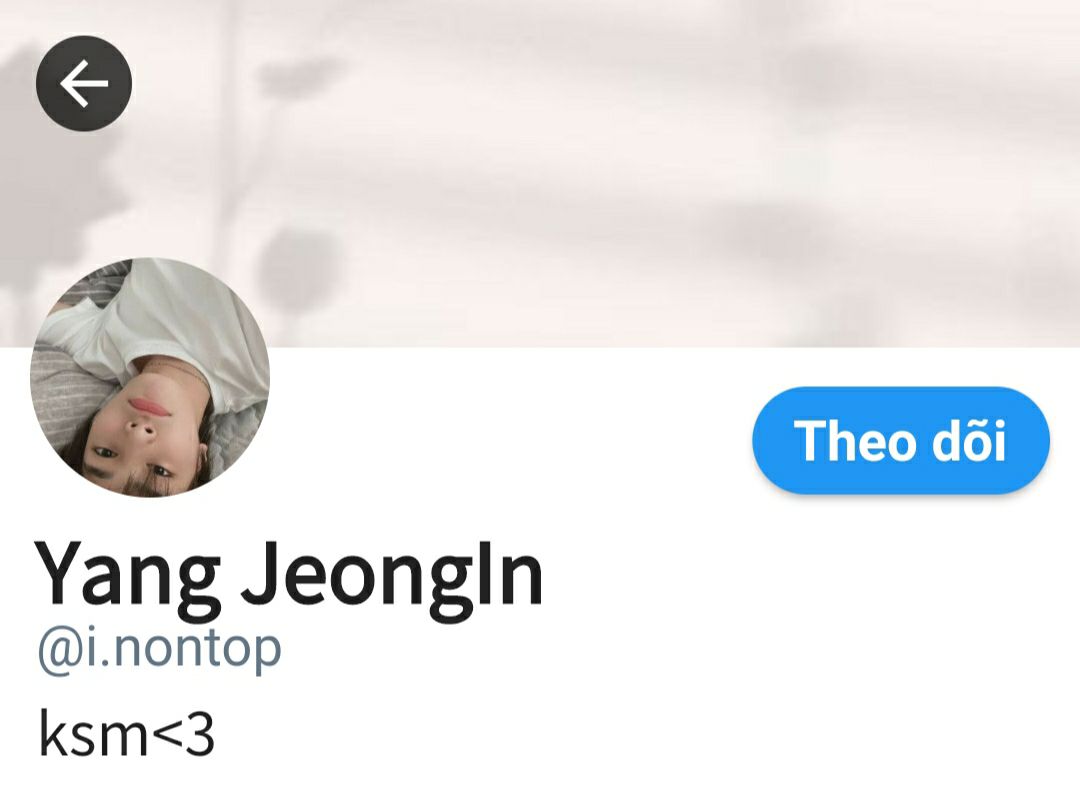Viewport: 1080px width, 793px height.
Task: Follow the account with Theo dõi
Action: point(900,440)
